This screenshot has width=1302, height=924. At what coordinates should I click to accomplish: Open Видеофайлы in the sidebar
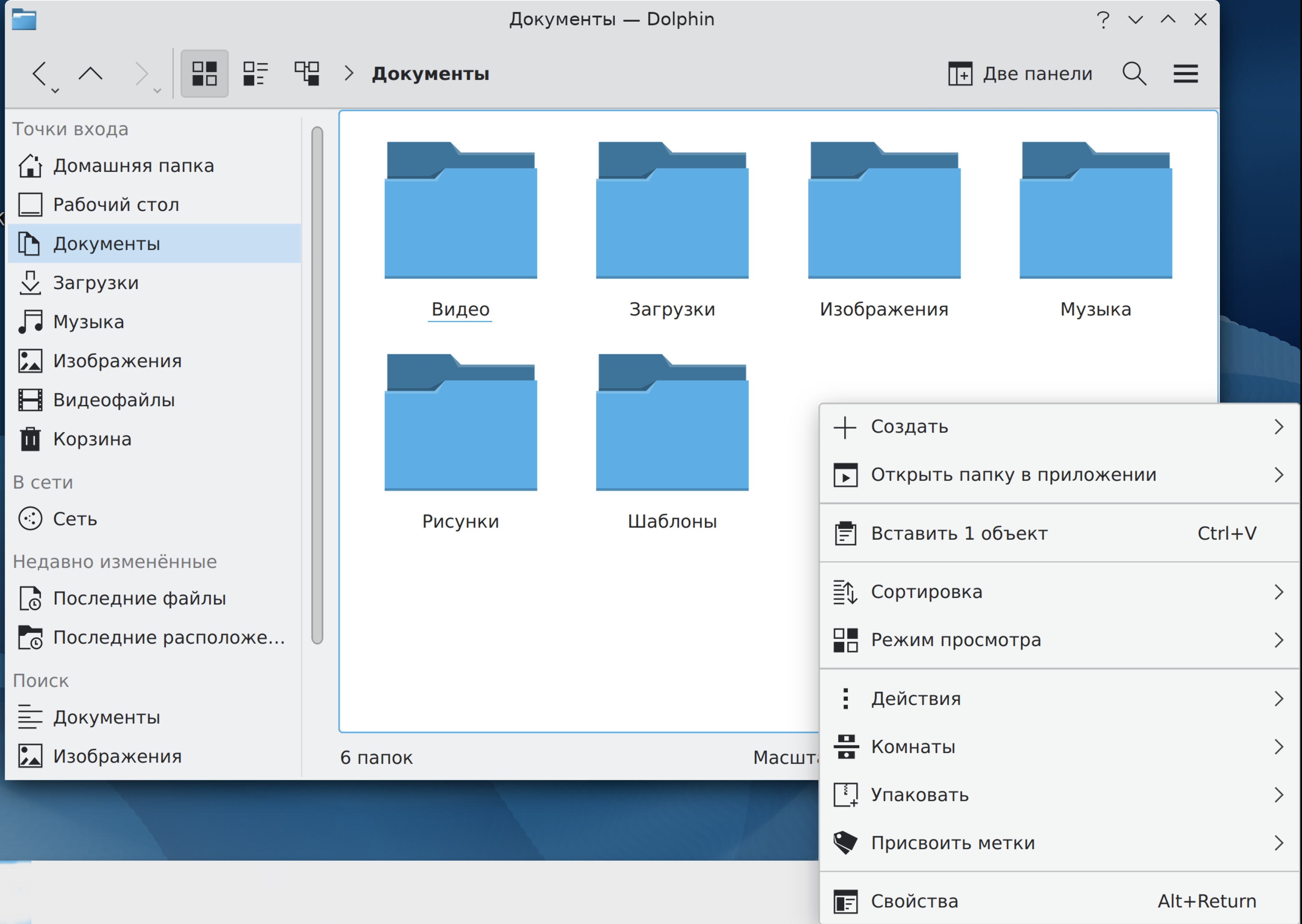[155, 400]
